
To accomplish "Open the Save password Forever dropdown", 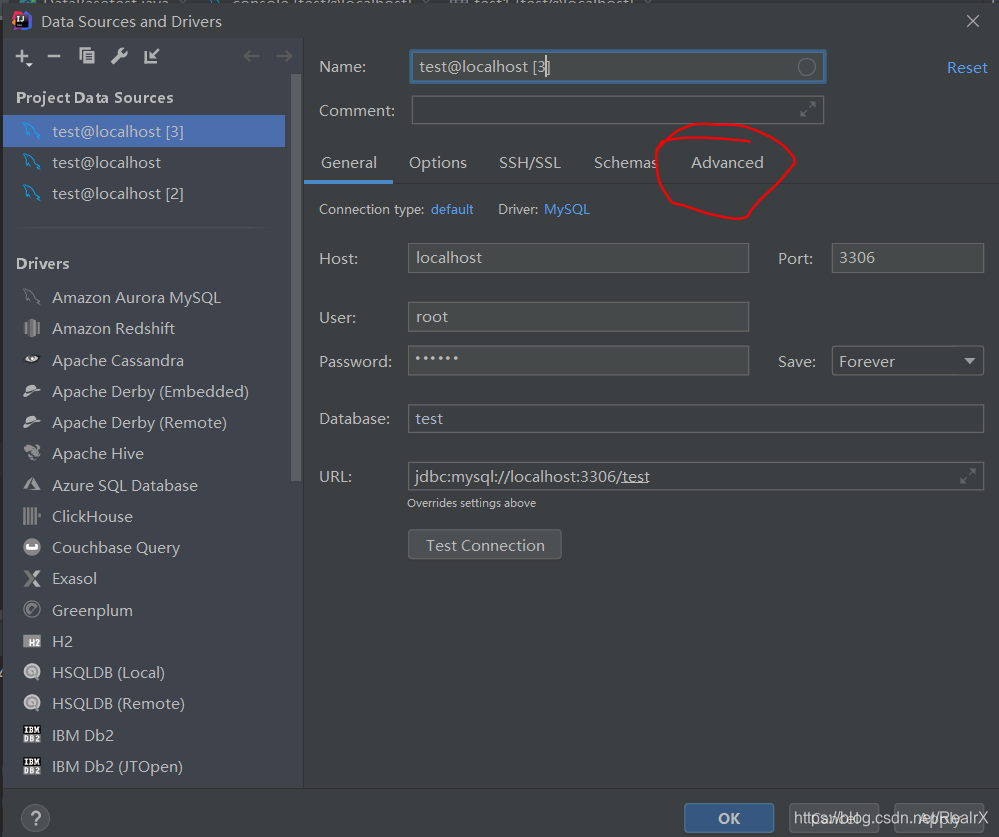I will pyautogui.click(x=907, y=361).
